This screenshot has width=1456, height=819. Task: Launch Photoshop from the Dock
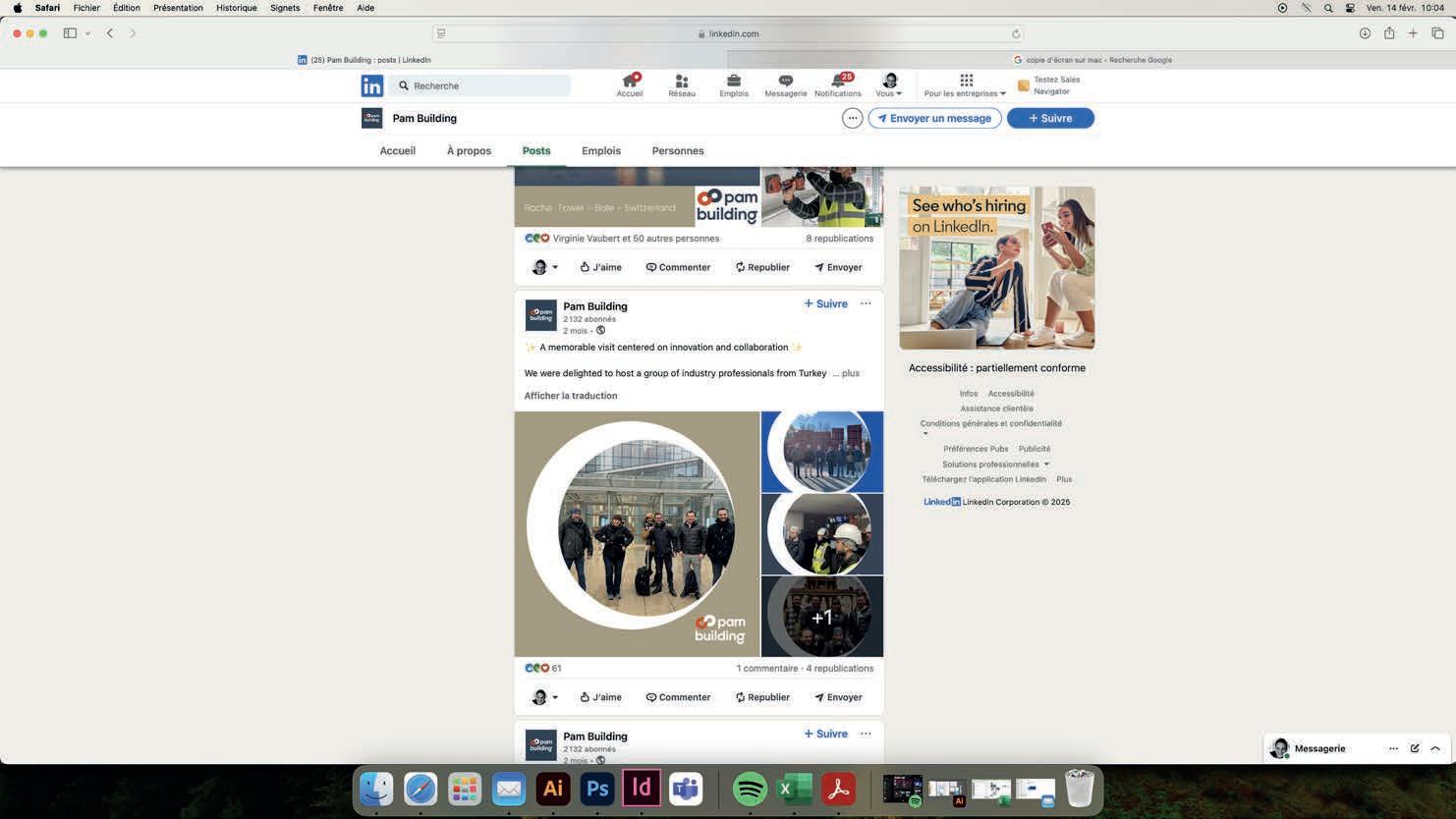[x=597, y=789]
